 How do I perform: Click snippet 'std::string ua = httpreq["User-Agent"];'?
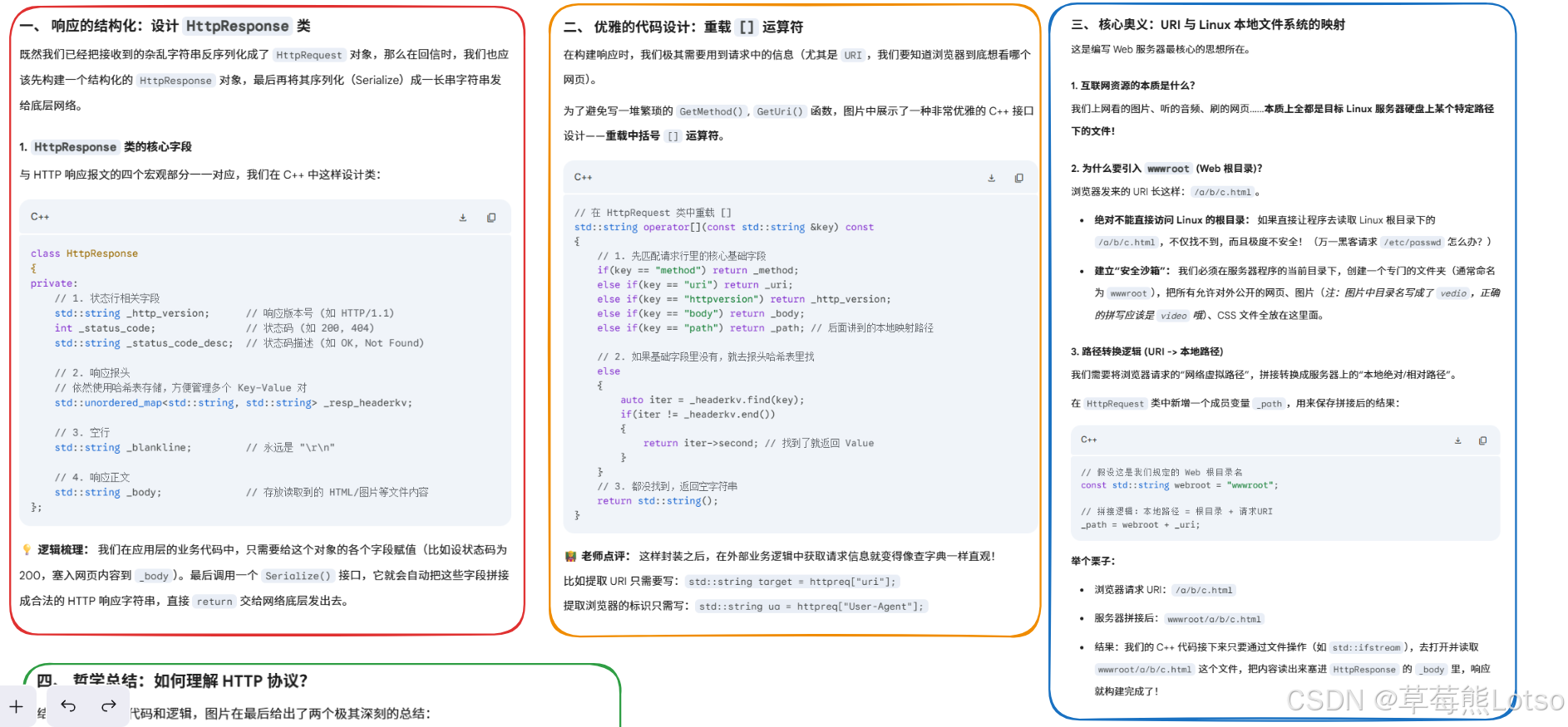point(811,607)
